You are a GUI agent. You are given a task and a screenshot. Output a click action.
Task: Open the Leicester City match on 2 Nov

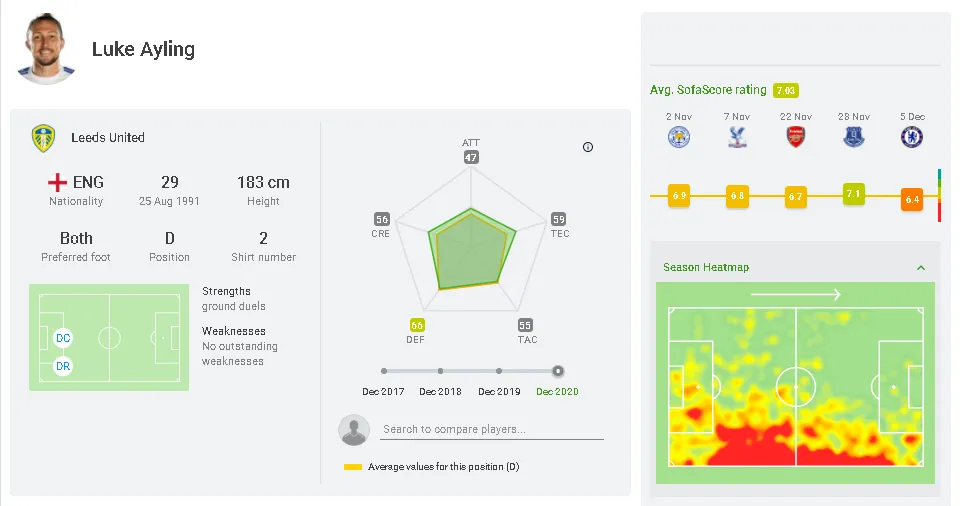(680, 137)
